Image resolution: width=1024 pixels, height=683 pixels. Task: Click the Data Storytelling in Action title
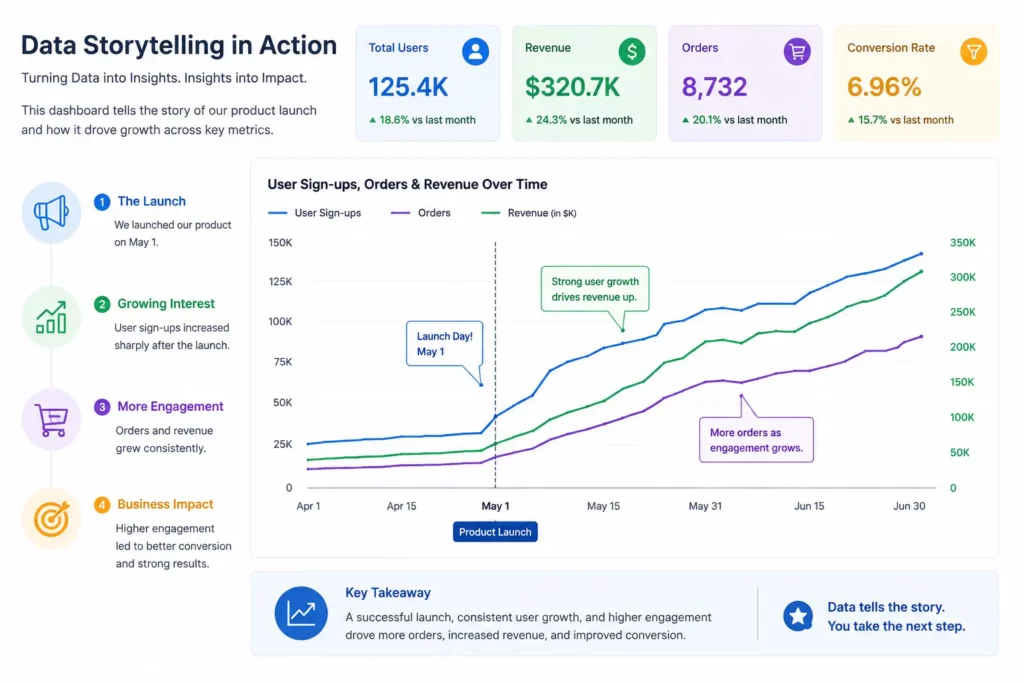point(179,46)
